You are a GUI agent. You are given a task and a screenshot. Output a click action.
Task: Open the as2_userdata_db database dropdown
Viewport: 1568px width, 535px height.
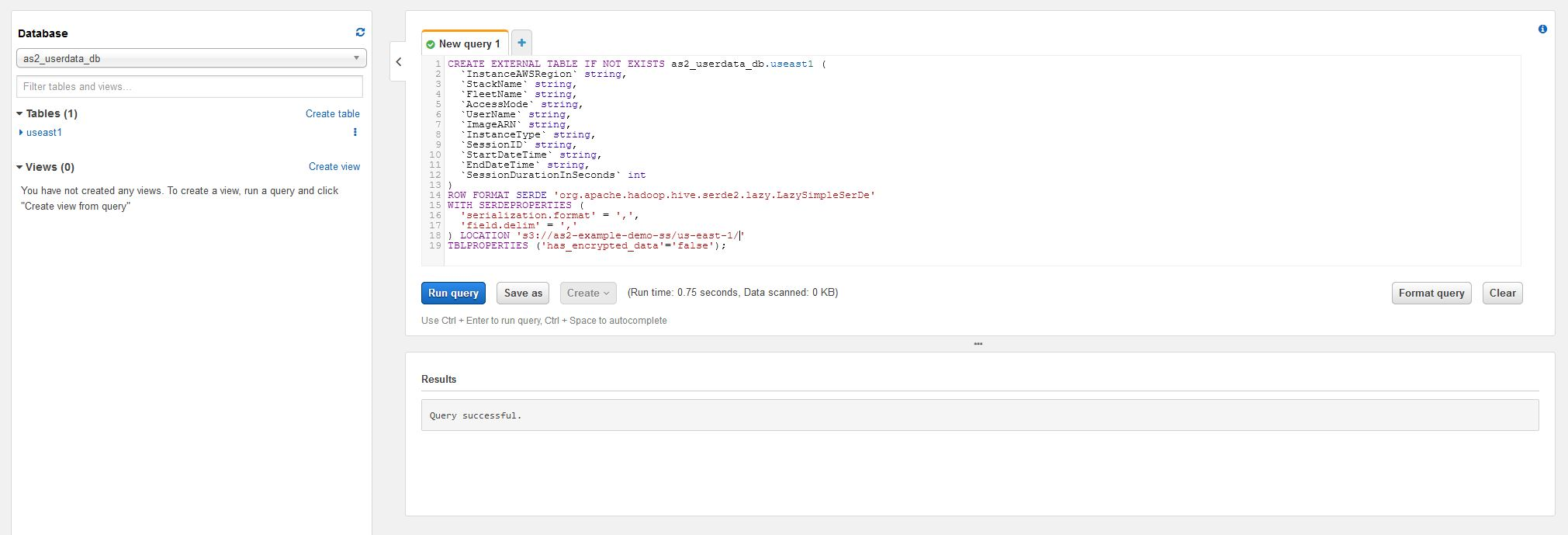[x=191, y=58]
